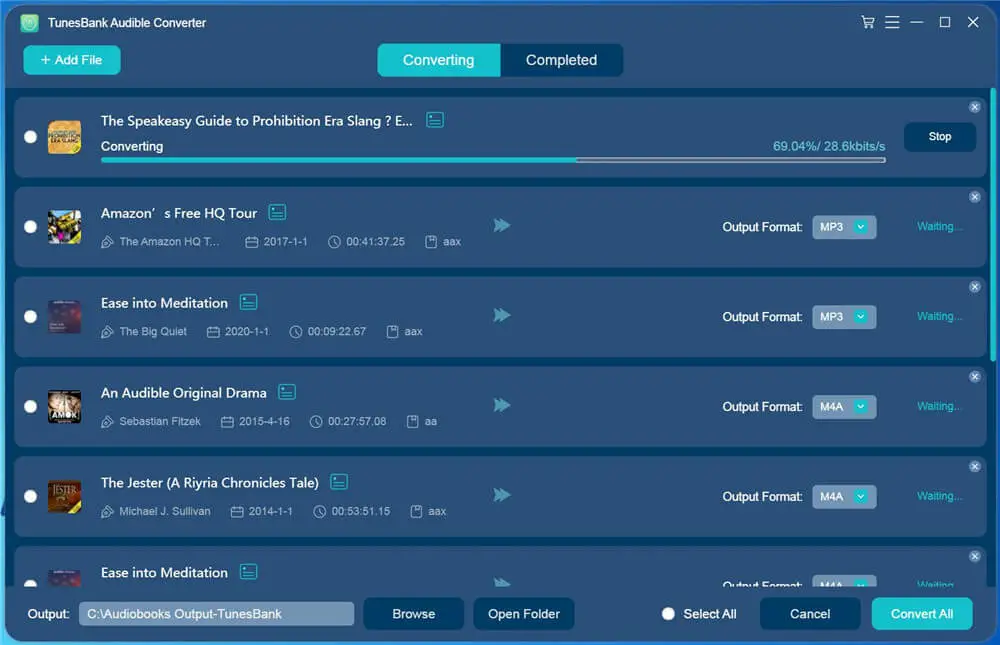Viewport: 1000px width, 645px height.
Task: Click the clock icon beside 00:27:57.08
Action: click(x=316, y=422)
